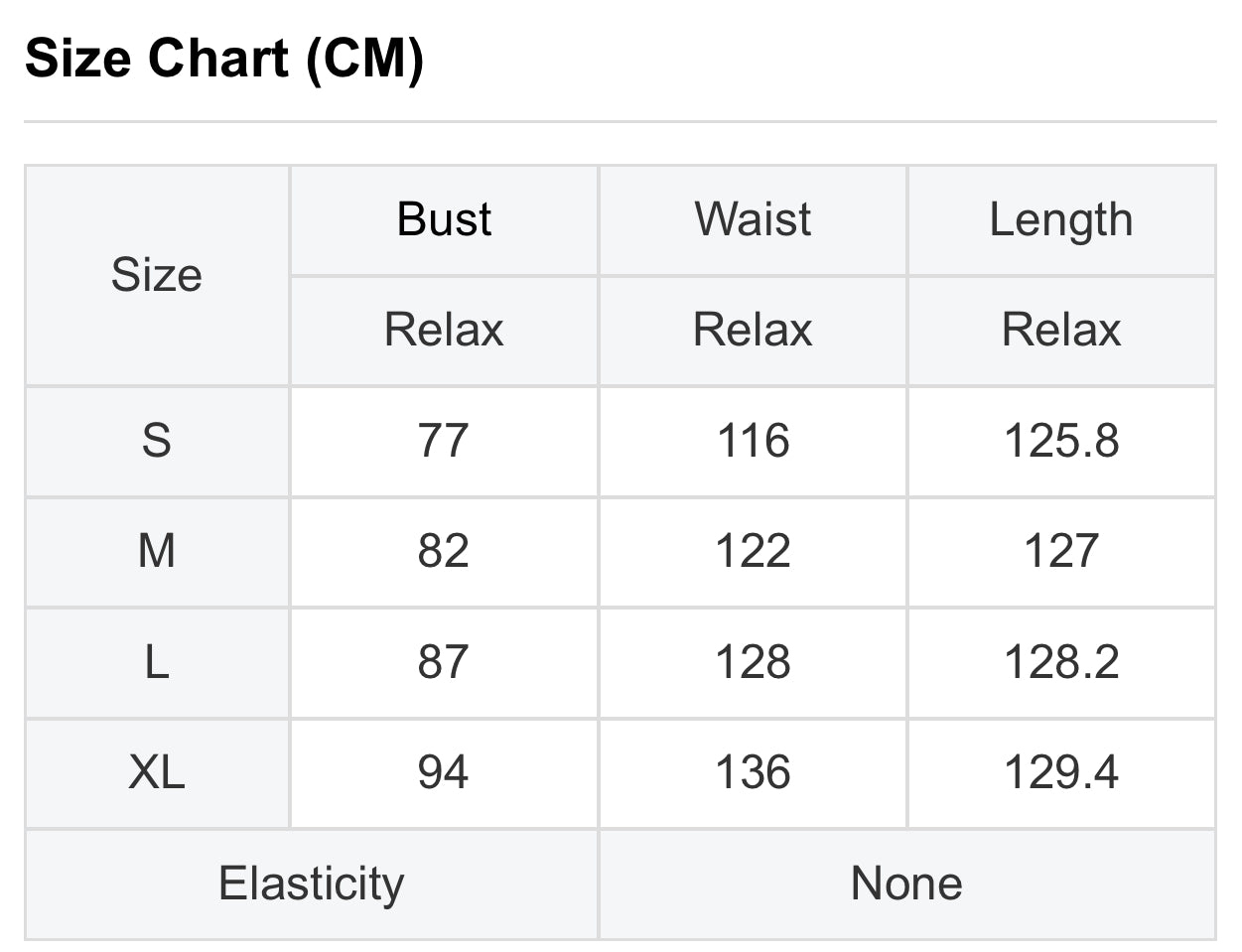Screen dimensions: 1242x952
Task: Click the Relax subheader under Length
Action: pyautogui.click(x=1060, y=330)
